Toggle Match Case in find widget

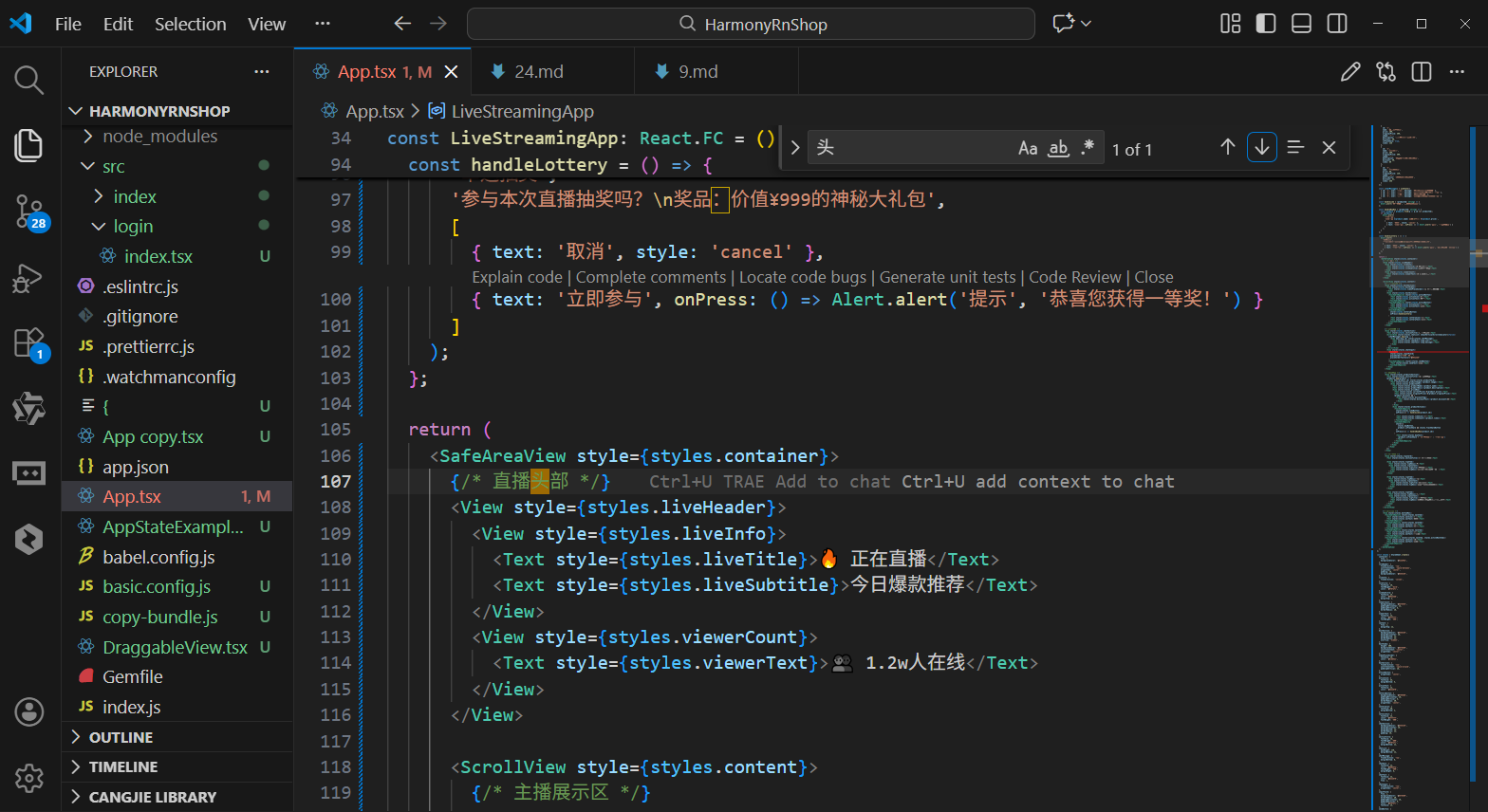point(1028,148)
